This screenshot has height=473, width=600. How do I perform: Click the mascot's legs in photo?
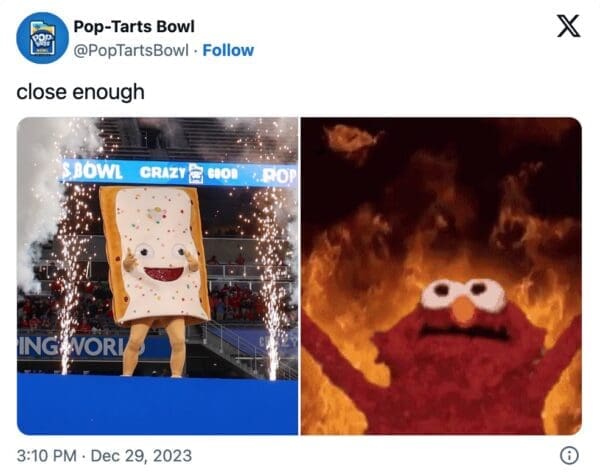tap(155, 347)
